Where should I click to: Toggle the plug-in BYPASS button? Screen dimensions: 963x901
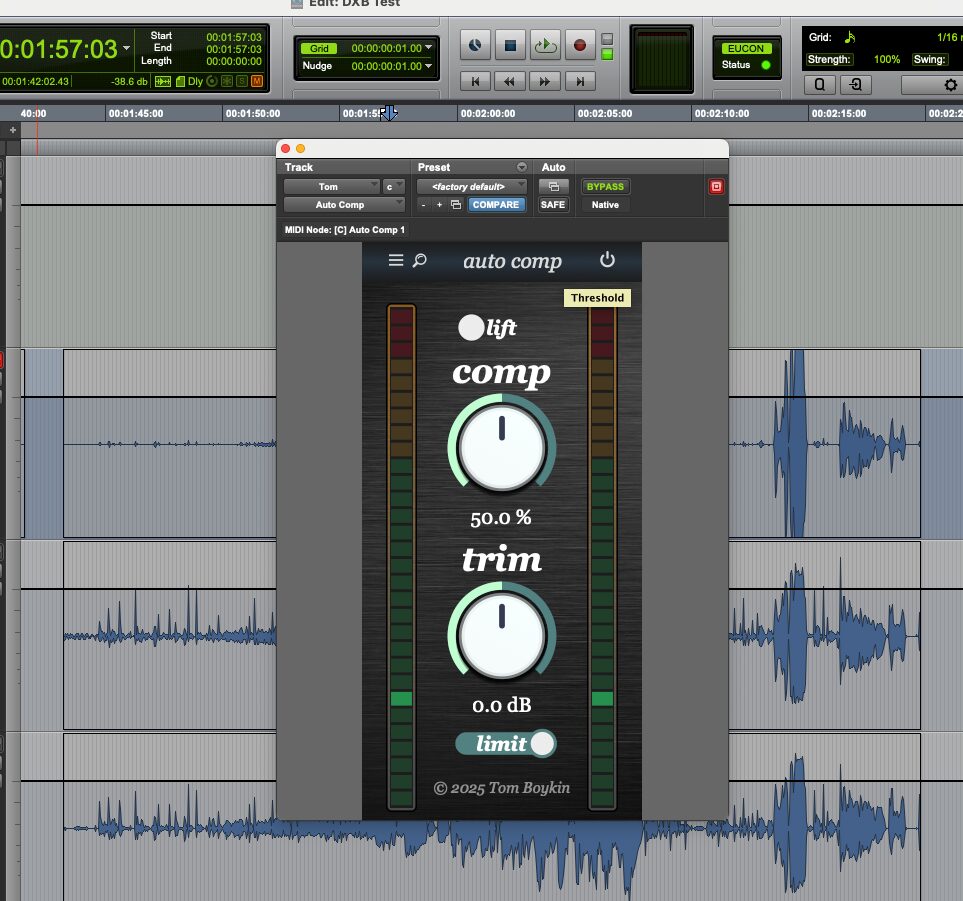[x=605, y=187]
